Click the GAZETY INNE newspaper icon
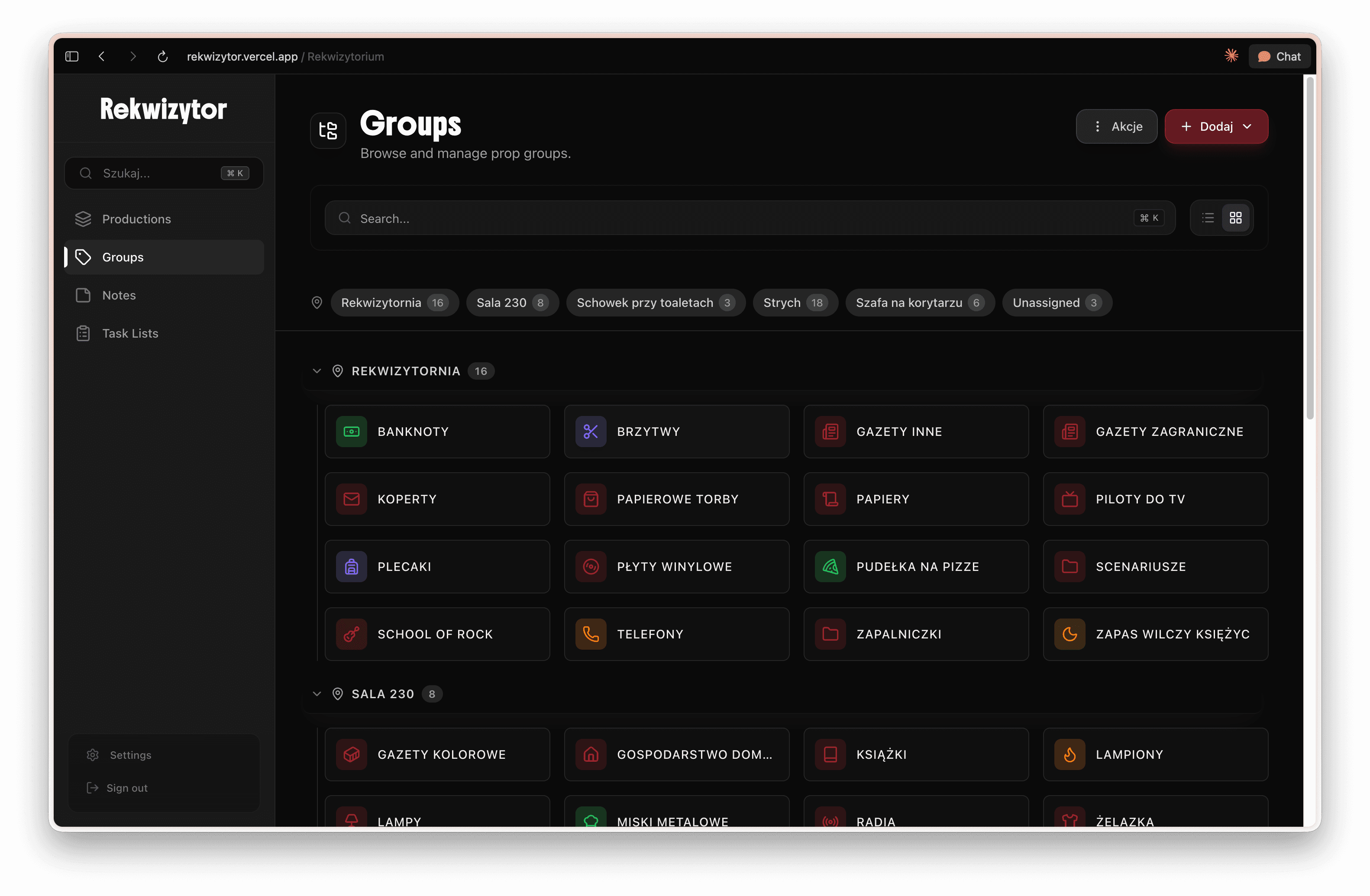The width and height of the screenshot is (1370, 896). [830, 432]
